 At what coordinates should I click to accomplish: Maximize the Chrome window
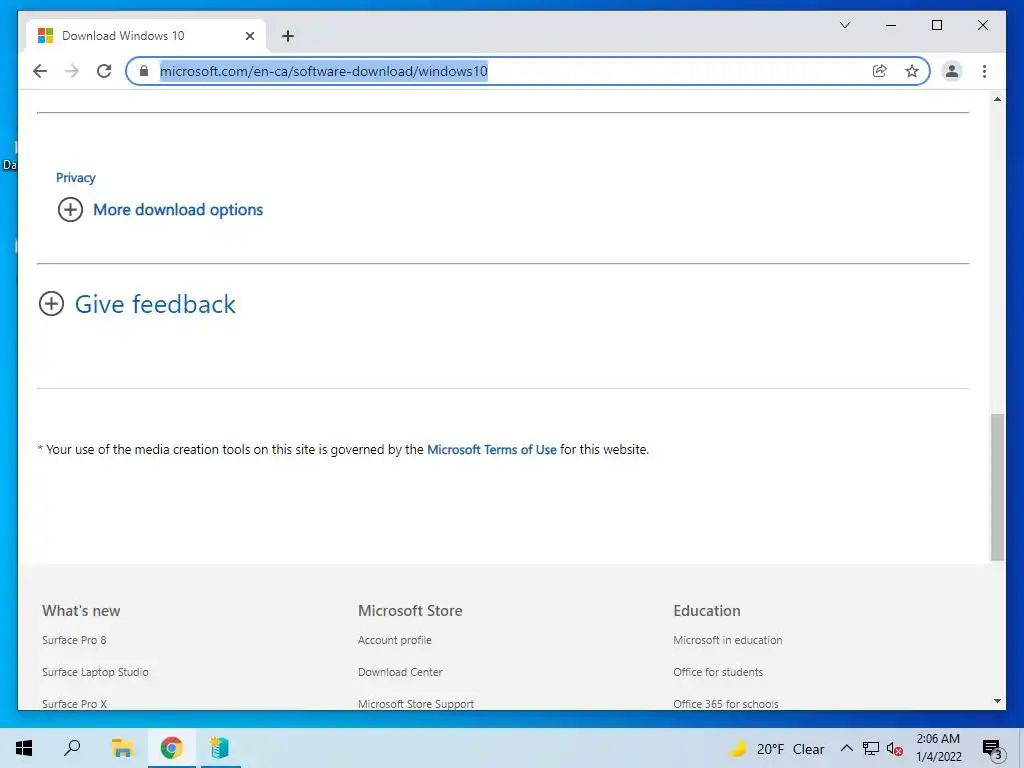936,25
